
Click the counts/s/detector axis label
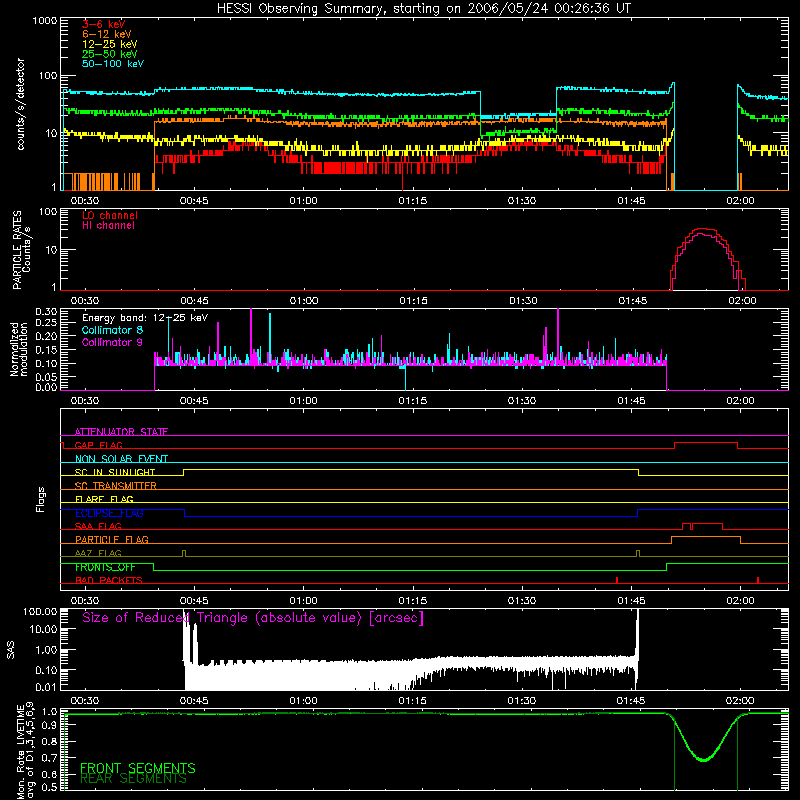click(x=21, y=104)
